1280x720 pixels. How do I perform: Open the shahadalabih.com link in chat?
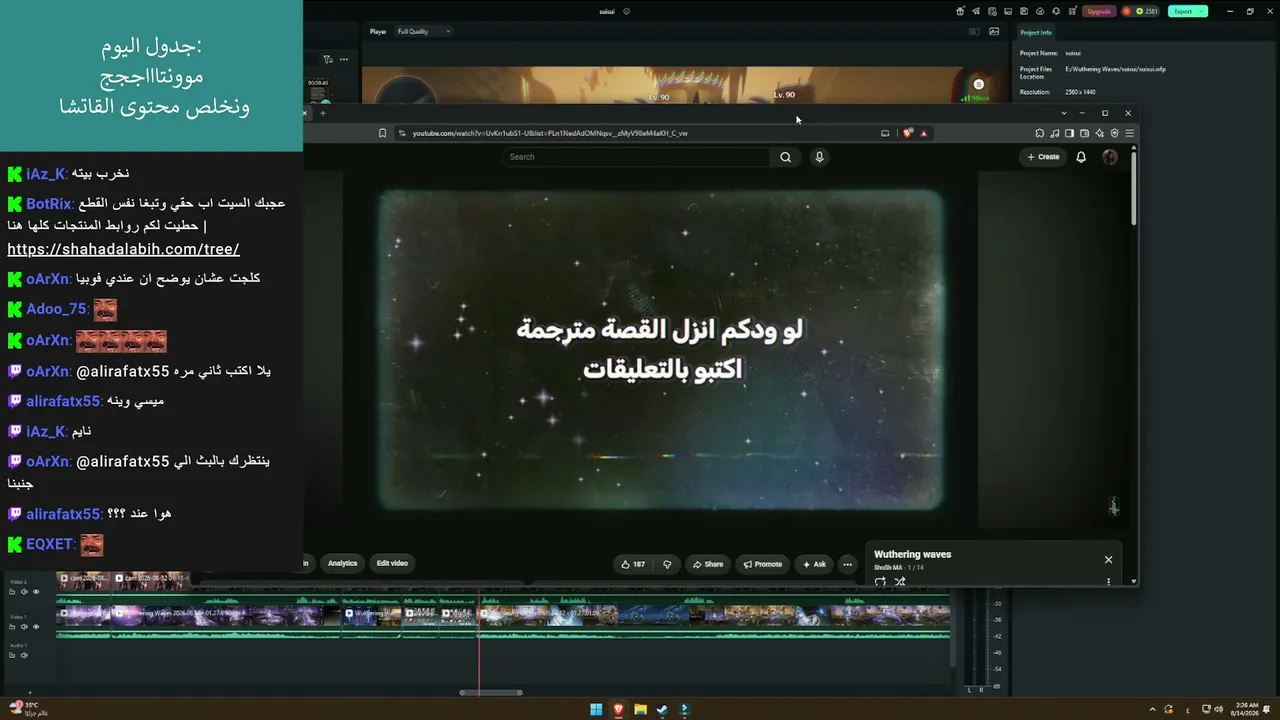[x=123, y=249]
